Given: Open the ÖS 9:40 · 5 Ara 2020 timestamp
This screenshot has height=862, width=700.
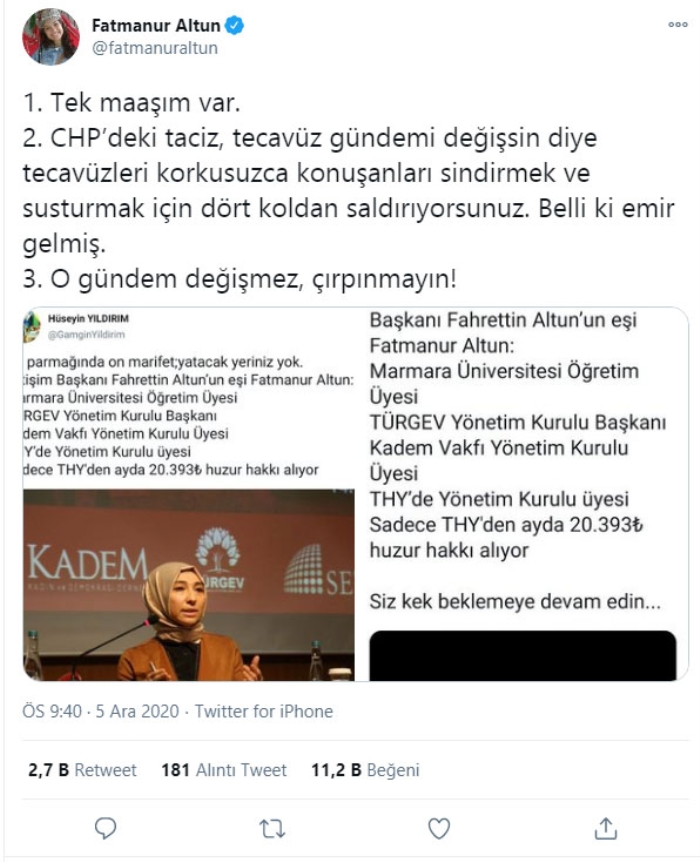Looking at the screenshot, I should 101,711.
